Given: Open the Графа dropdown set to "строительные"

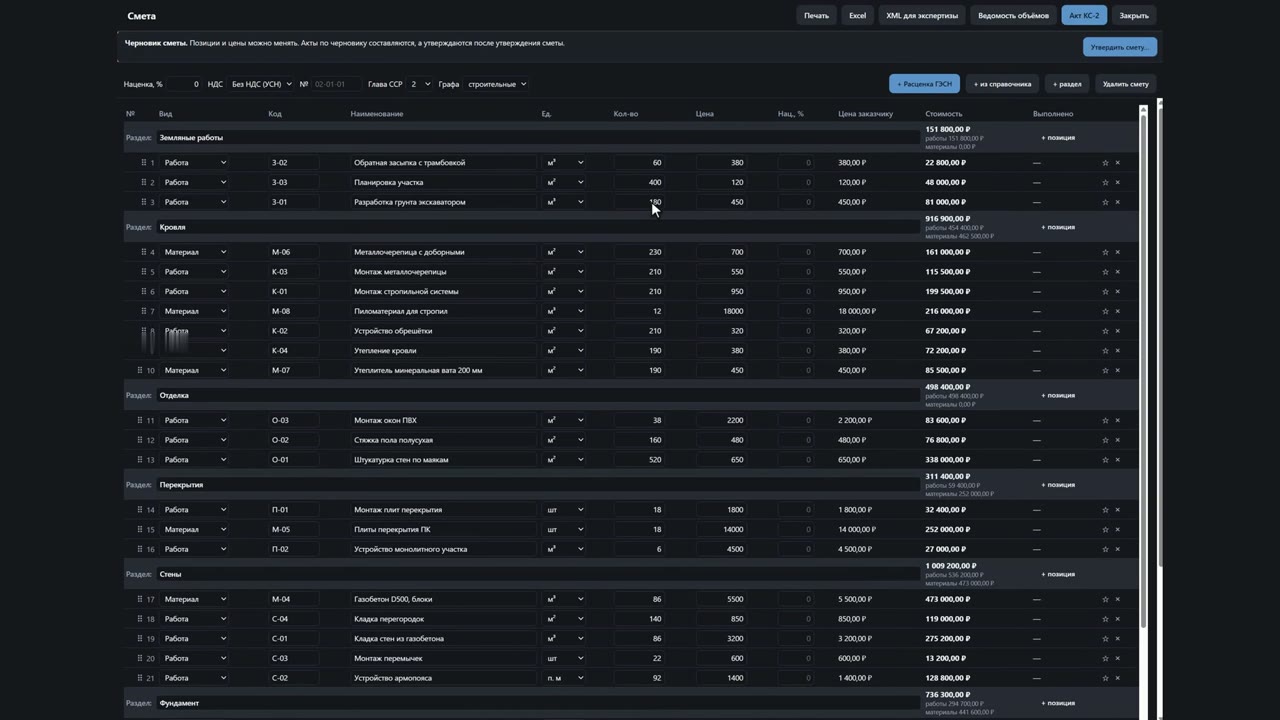Looking at the screenshot, I should tap(496, 84).
